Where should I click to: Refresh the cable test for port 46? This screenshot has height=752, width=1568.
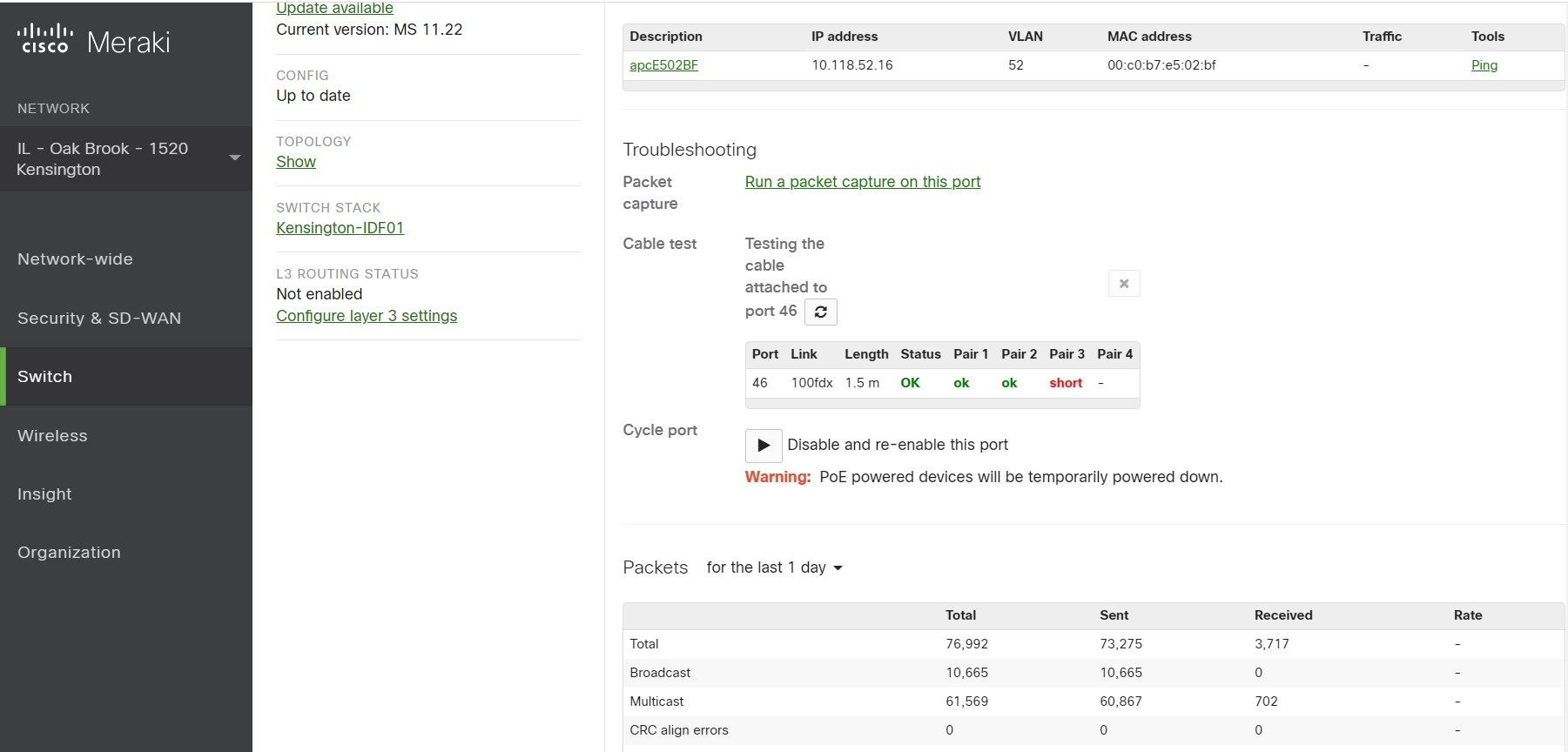coord(821,312)
